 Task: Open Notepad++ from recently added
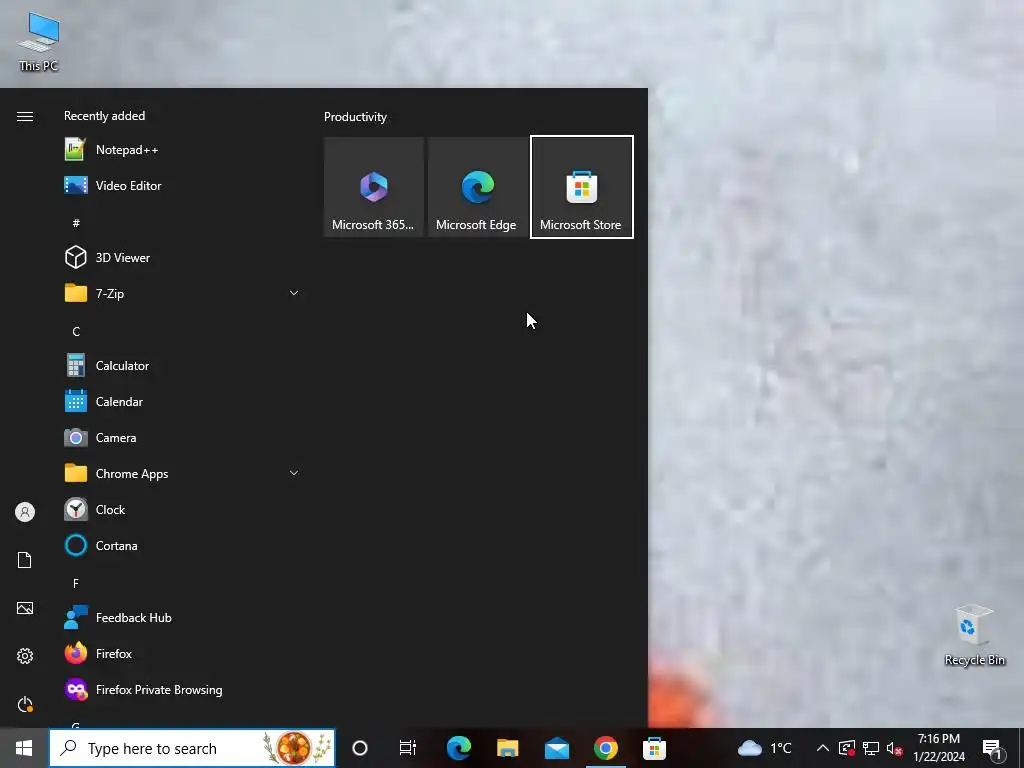click(x=183, y=150)
